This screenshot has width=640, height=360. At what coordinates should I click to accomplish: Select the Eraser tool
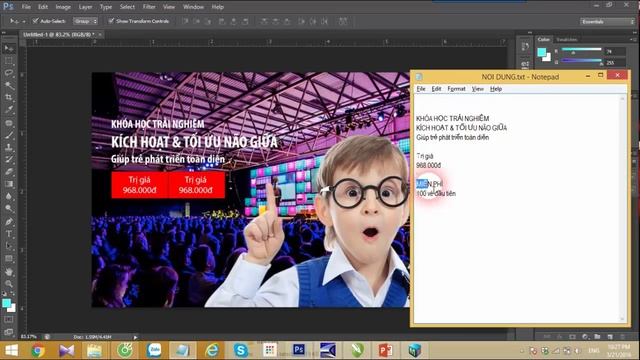(9, 171)
